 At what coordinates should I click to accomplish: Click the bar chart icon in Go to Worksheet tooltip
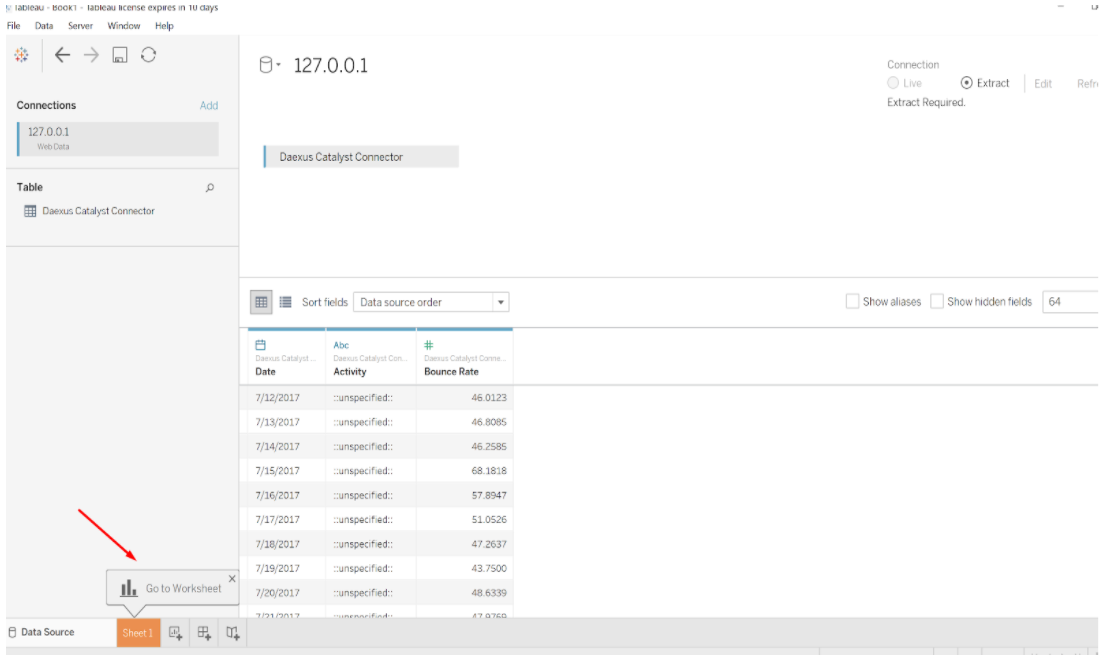tap(128, 588)
